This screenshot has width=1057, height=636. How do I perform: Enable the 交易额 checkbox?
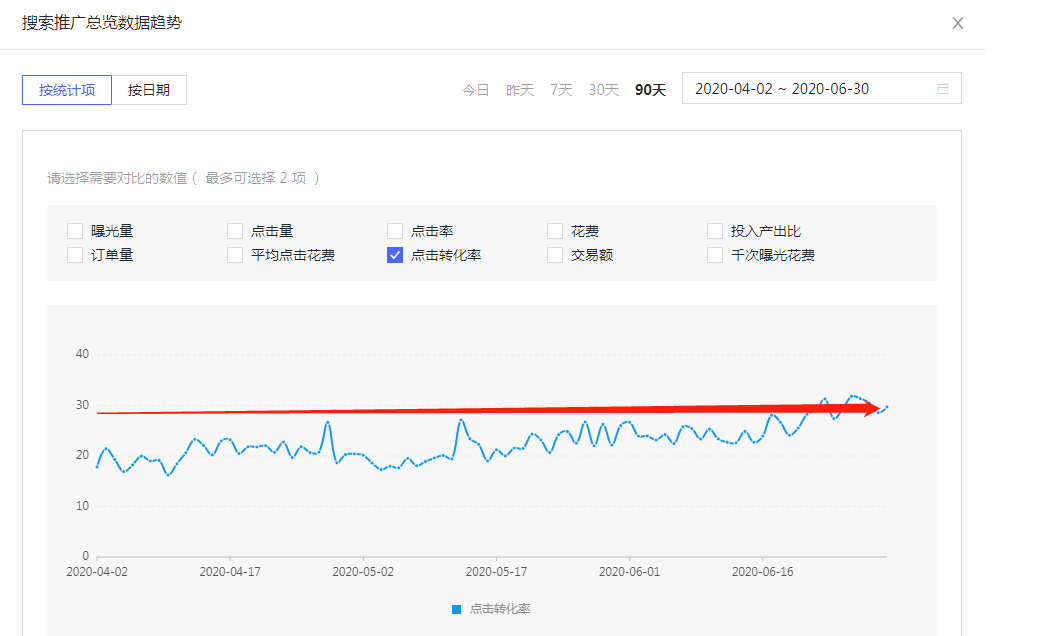tap(555, 255)
